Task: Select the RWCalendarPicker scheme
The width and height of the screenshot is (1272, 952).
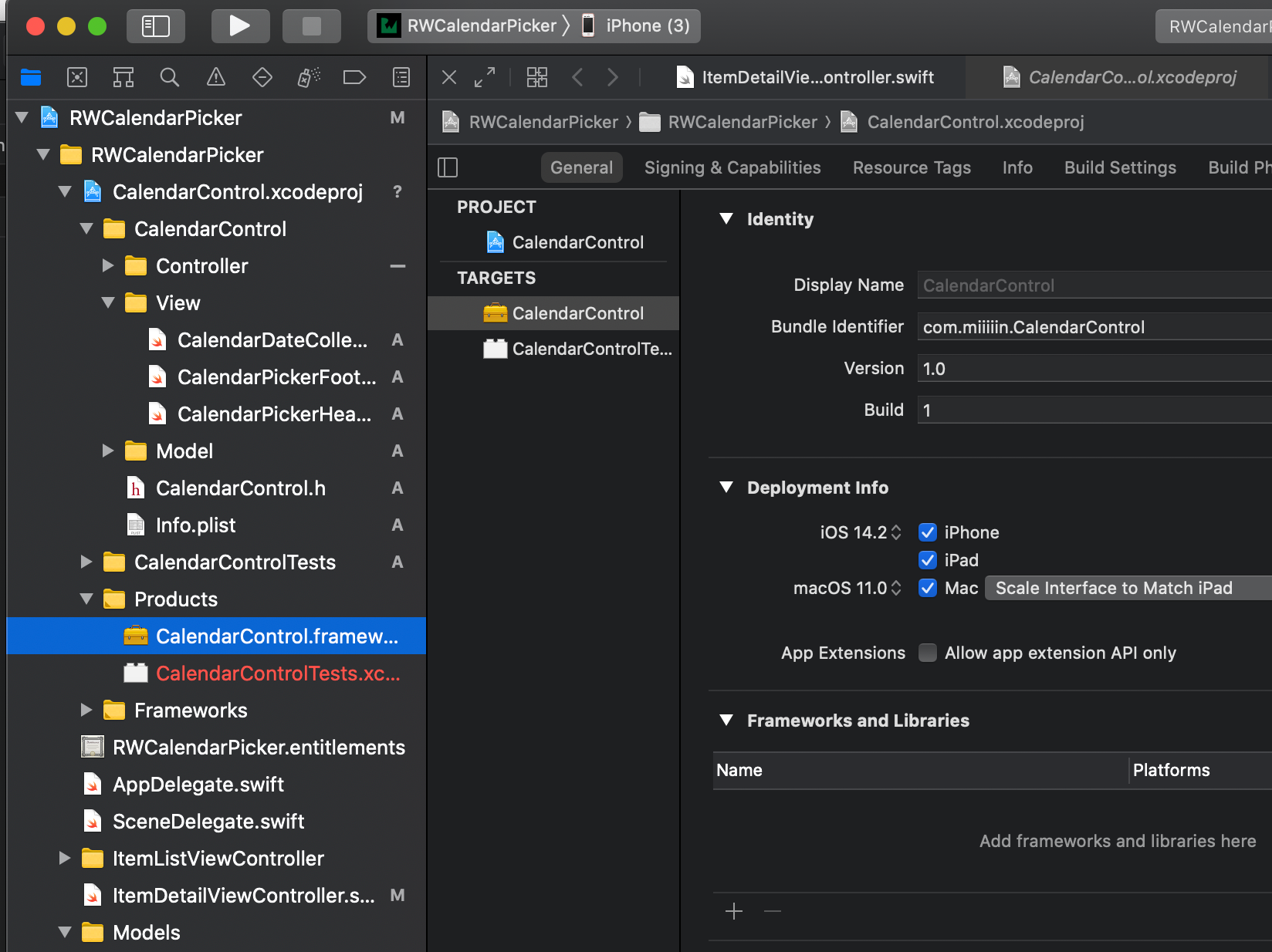Action: point(468,26)
